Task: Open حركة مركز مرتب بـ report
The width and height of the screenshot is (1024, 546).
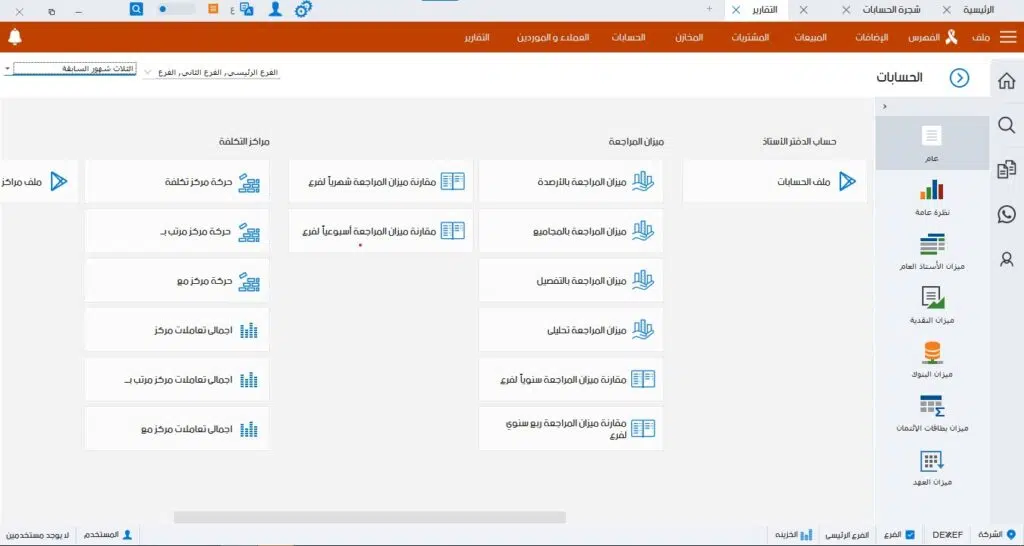Action: pos(177,231)
